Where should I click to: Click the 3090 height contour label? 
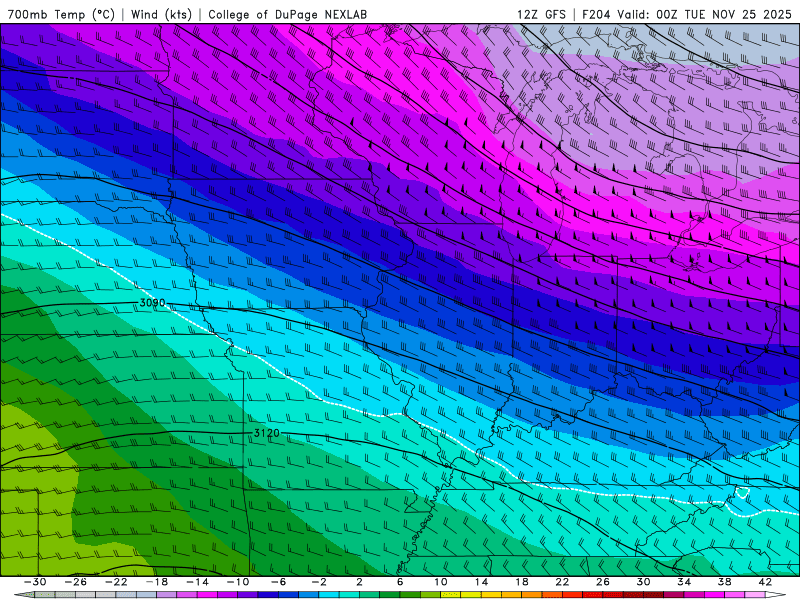[x=152, y=303]
